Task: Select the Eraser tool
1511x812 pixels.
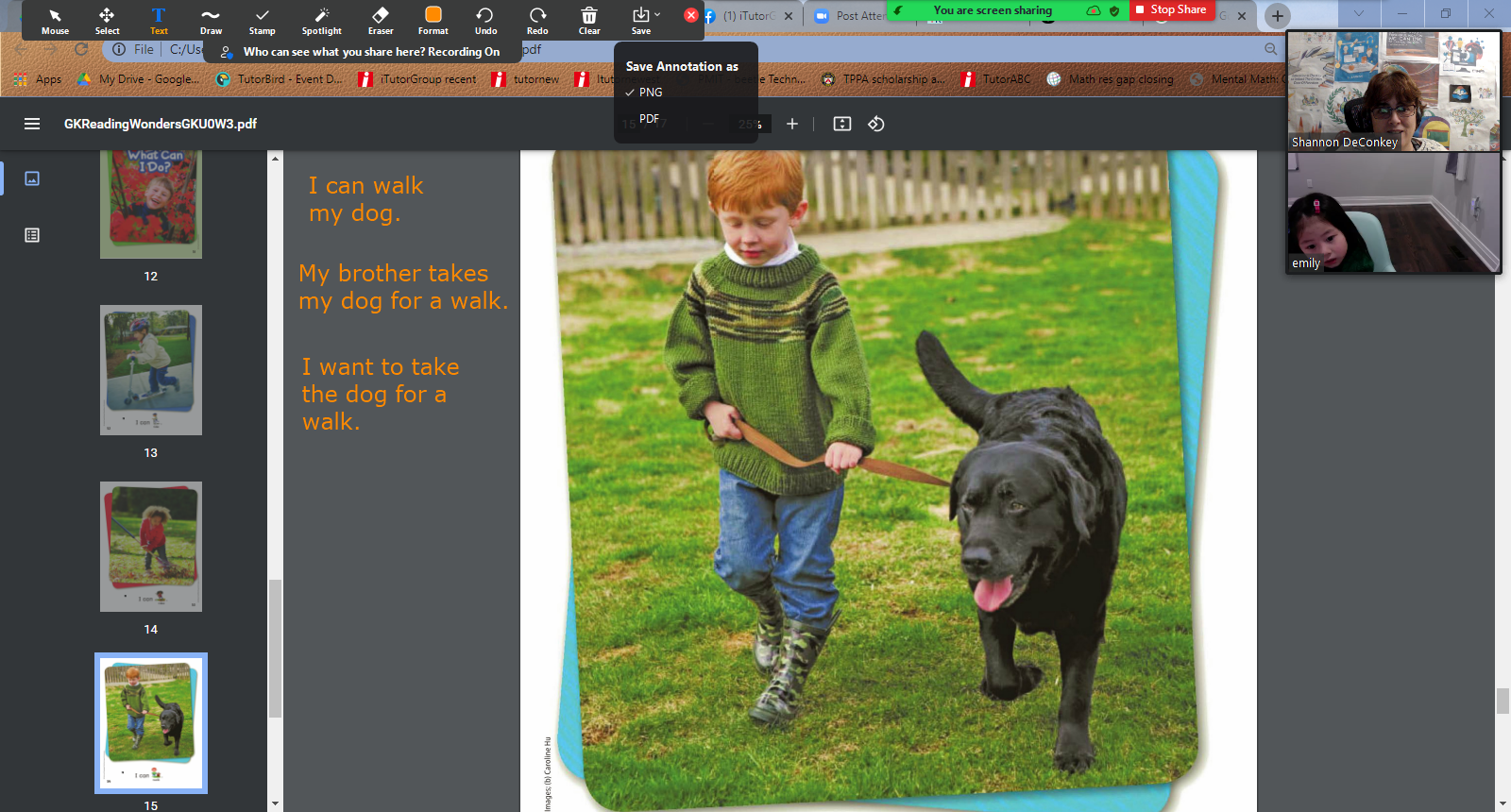Action: point(381,20)
